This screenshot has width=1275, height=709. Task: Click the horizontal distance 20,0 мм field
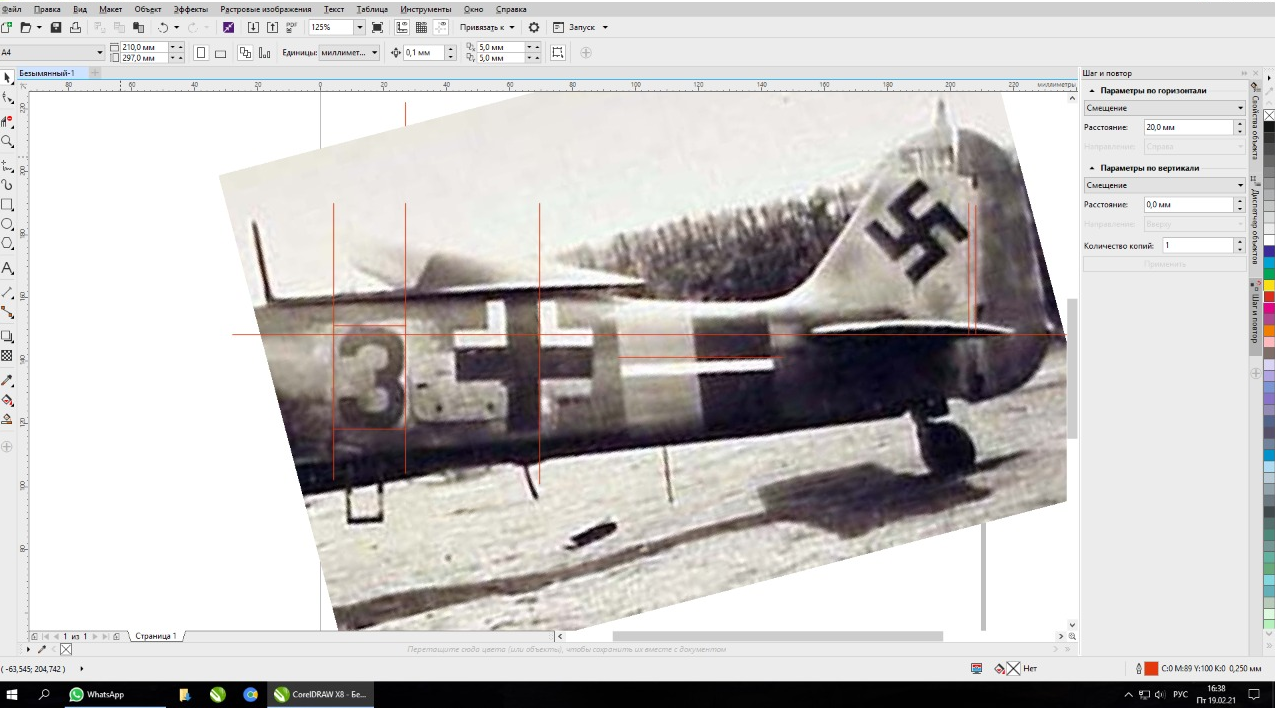click(1187, 128)
